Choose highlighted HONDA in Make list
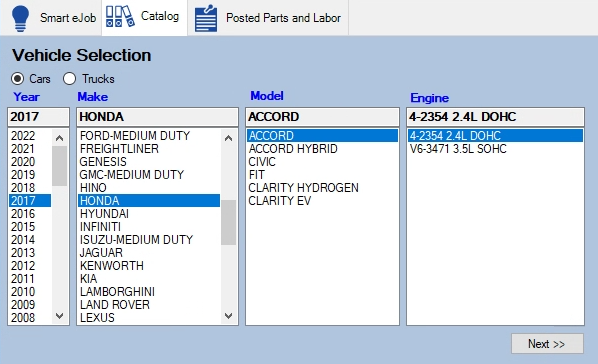The image size is (598, 364). 149,201
